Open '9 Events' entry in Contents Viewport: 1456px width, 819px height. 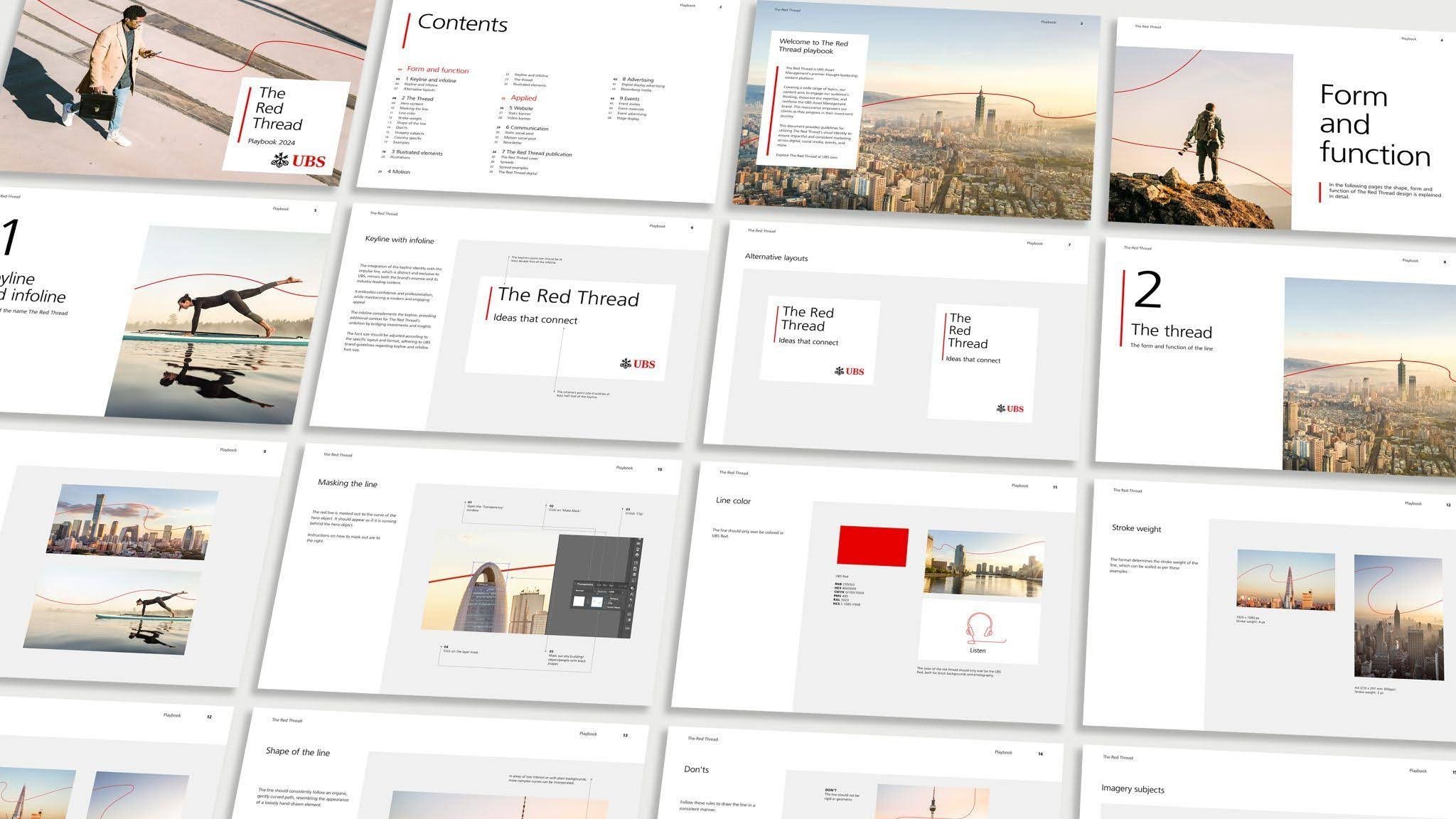[x=629, y=99]
